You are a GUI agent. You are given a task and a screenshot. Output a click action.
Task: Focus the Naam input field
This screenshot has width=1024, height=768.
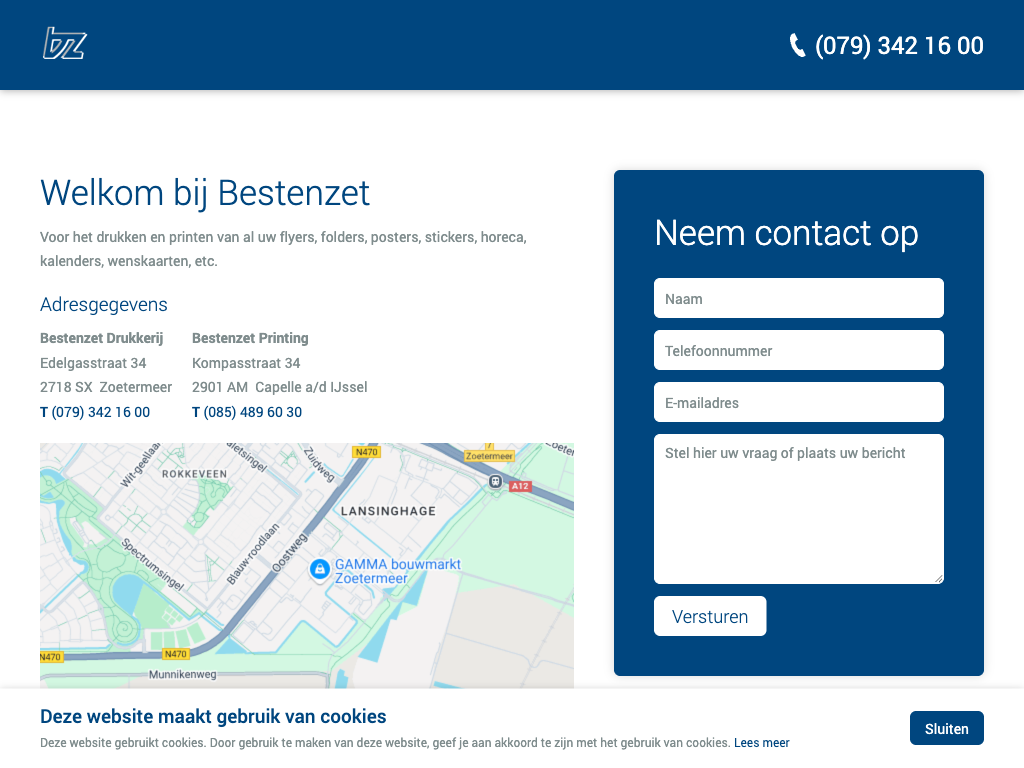pos(798,298)
